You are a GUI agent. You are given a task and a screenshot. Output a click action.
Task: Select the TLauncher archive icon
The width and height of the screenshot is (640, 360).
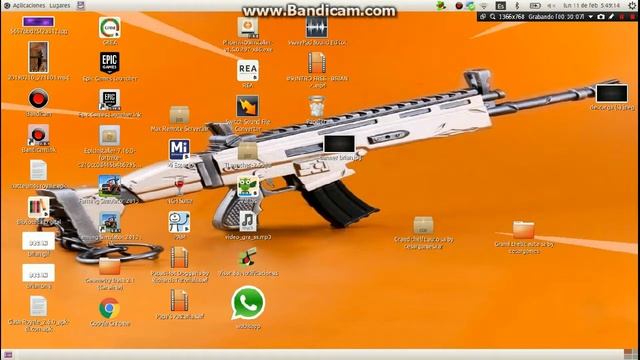(x=248, y=151)
